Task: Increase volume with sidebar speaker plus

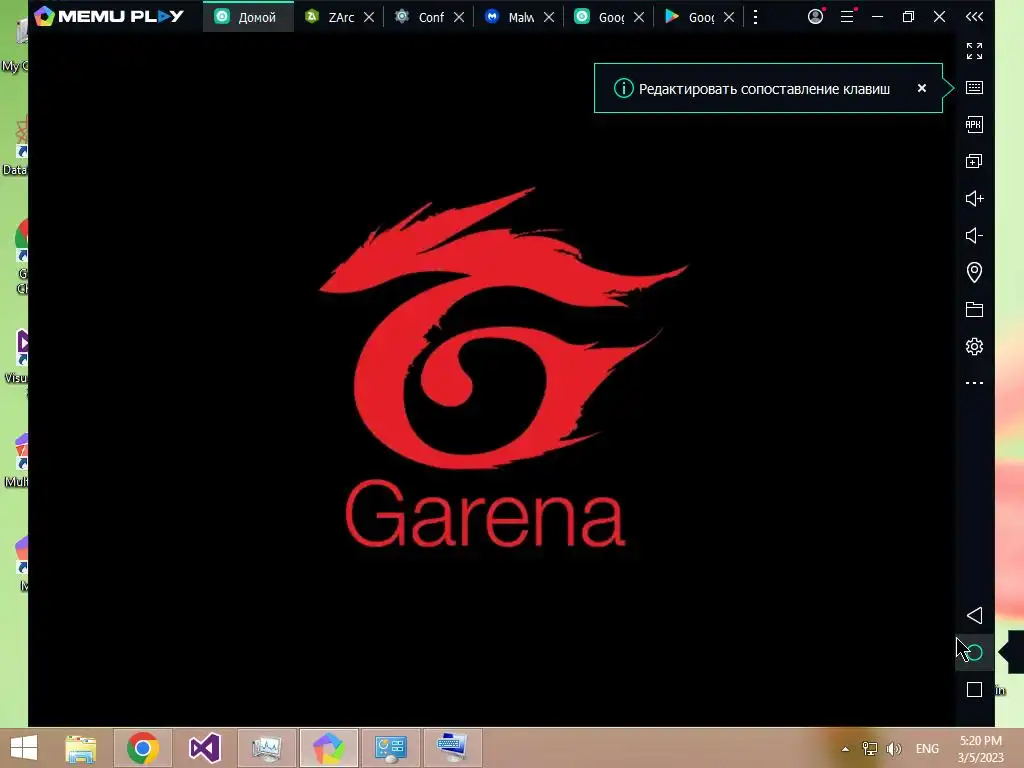Action: 974,199
